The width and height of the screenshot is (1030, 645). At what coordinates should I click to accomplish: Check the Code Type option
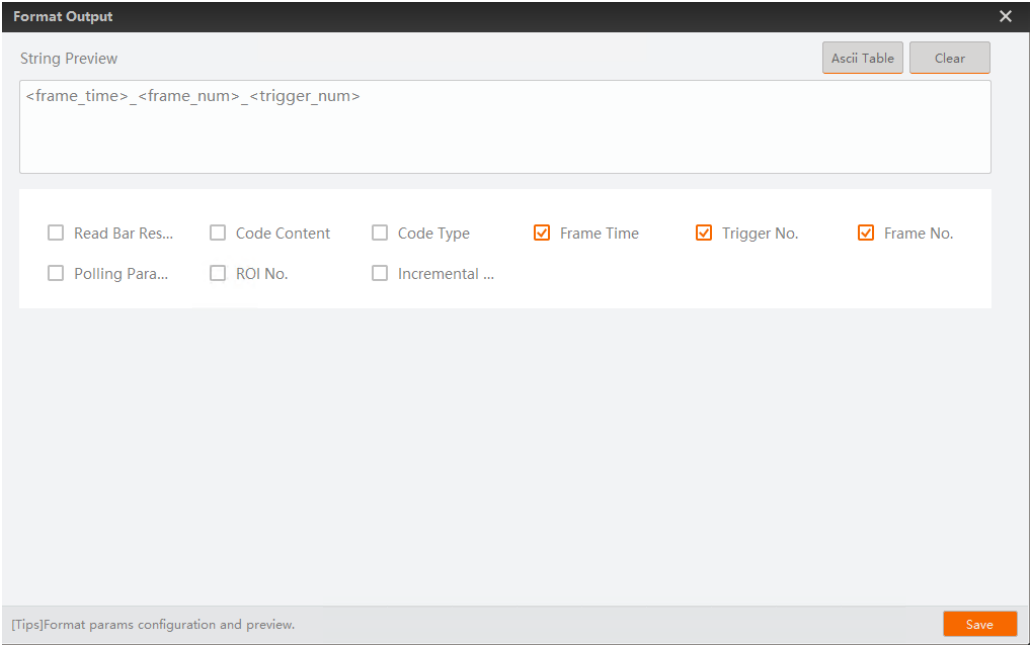click(380, 233)
